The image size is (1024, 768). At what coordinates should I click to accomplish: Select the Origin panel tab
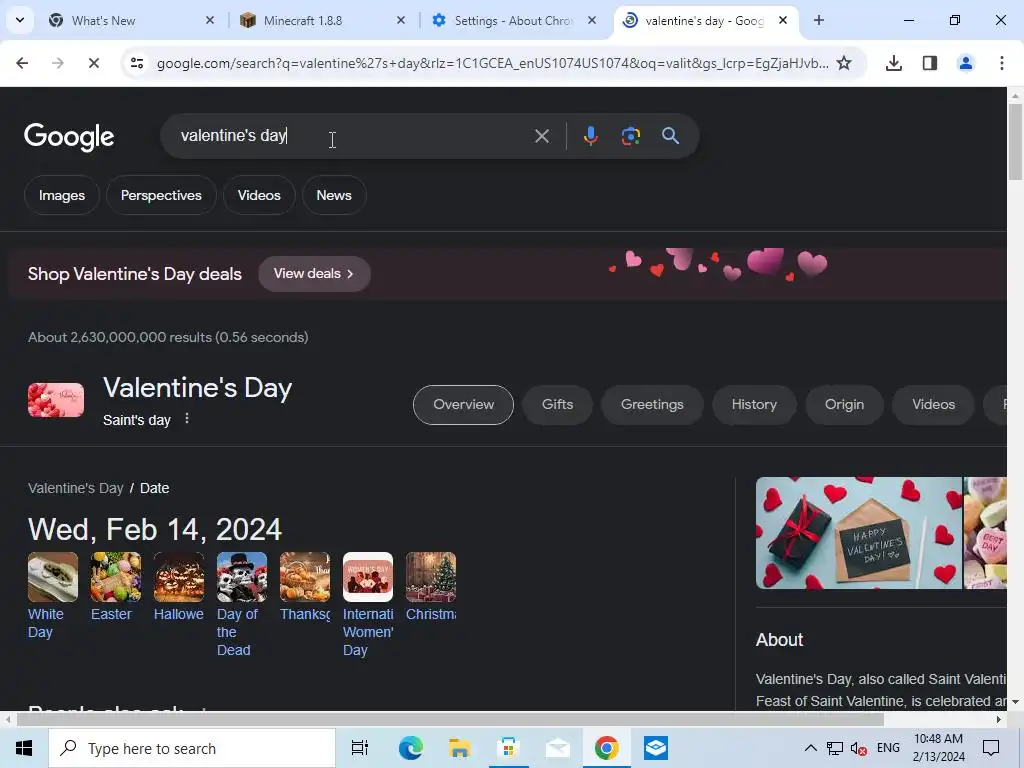[x=844, y=404]
